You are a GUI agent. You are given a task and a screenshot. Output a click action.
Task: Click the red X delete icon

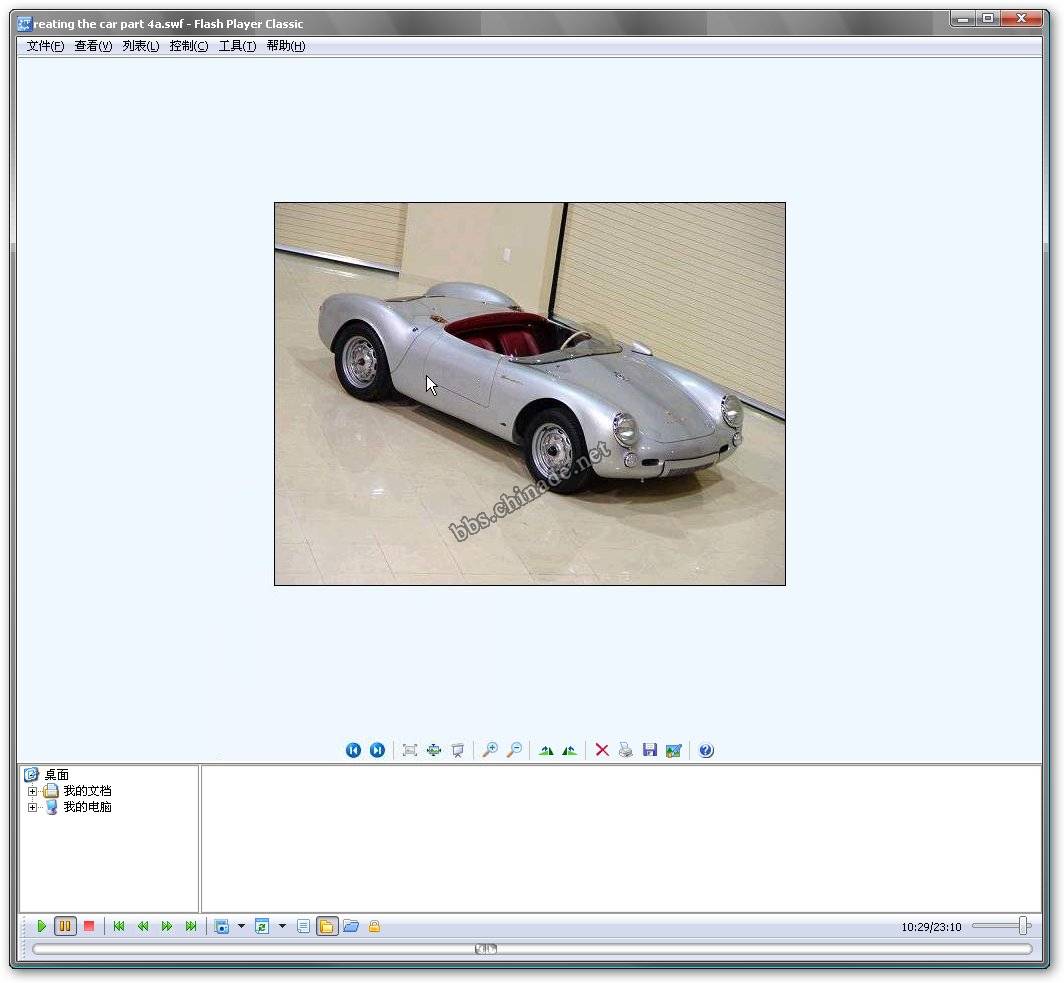coord(602,750)
